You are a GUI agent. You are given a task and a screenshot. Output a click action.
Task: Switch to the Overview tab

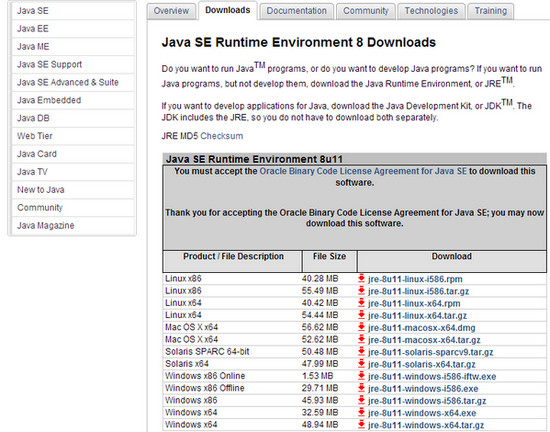[172, 11]
